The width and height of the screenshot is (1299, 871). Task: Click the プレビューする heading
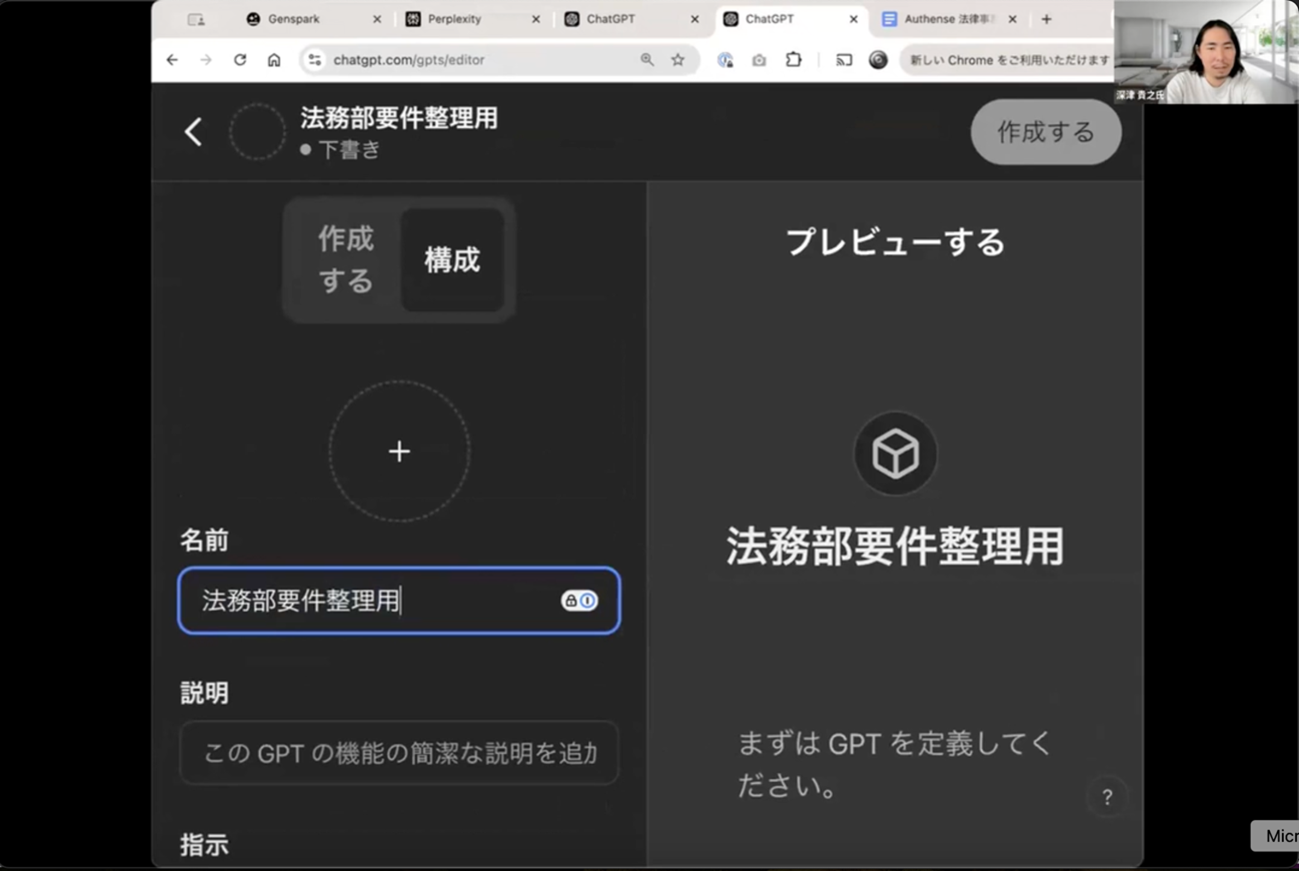[x=895, y=242]
